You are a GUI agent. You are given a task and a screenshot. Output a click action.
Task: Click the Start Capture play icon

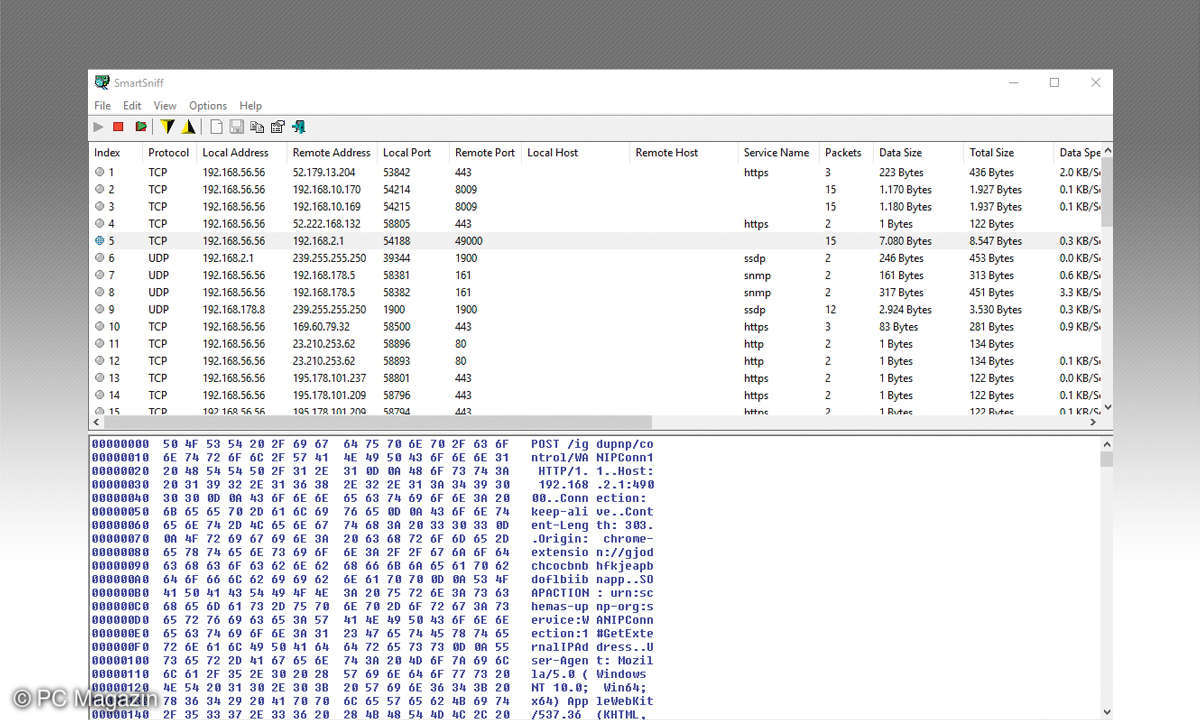click(x=98, y=127)
